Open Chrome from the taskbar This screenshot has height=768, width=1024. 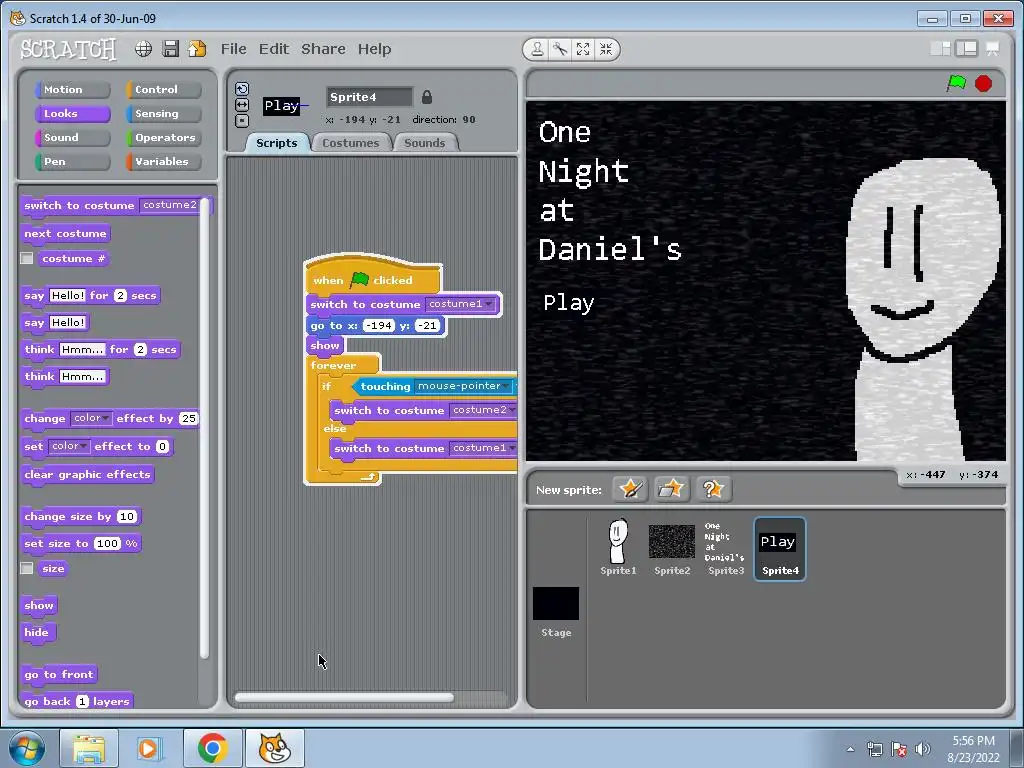[213, 748]
